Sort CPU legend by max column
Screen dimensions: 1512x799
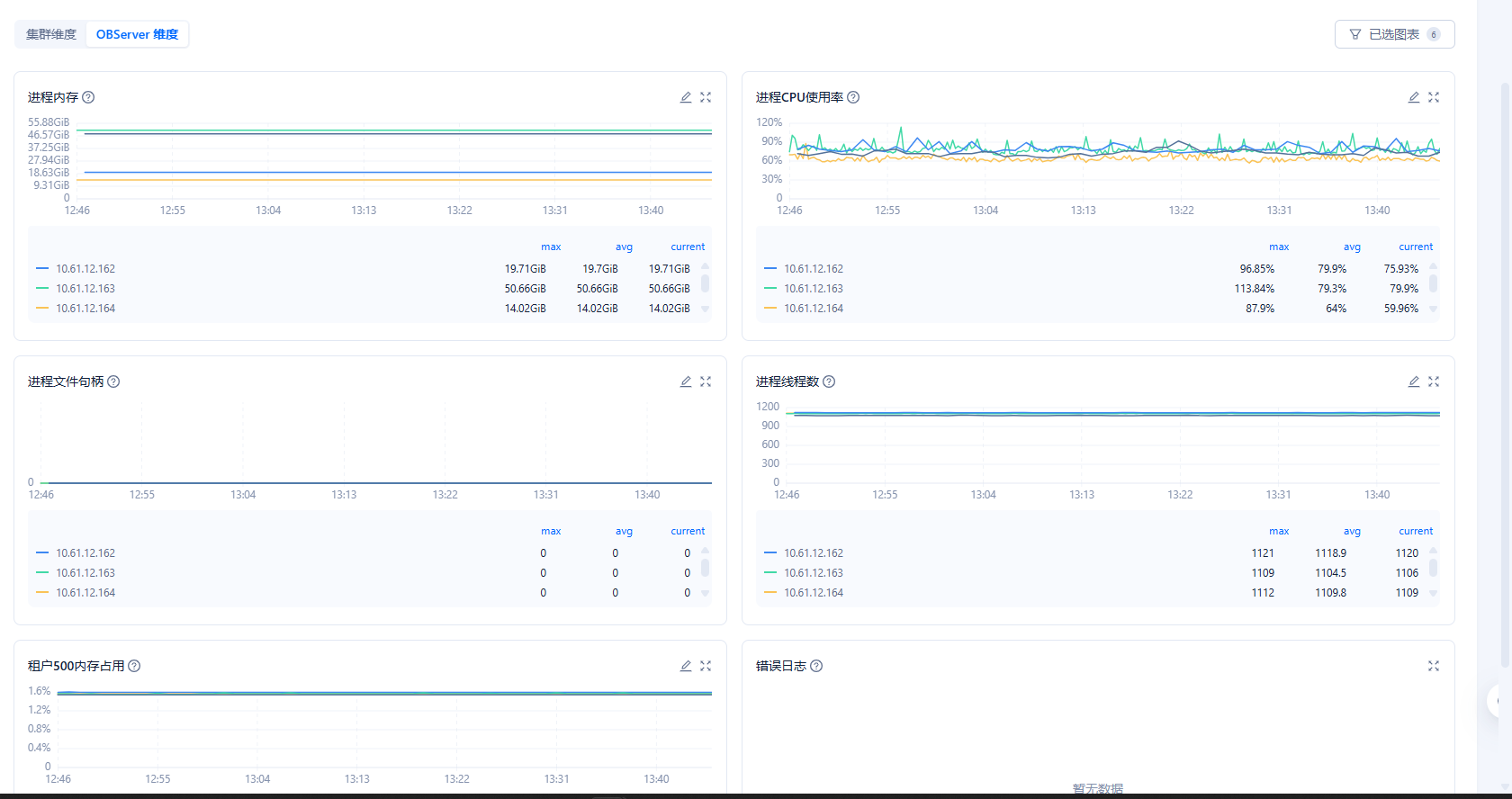[1279, 247]
